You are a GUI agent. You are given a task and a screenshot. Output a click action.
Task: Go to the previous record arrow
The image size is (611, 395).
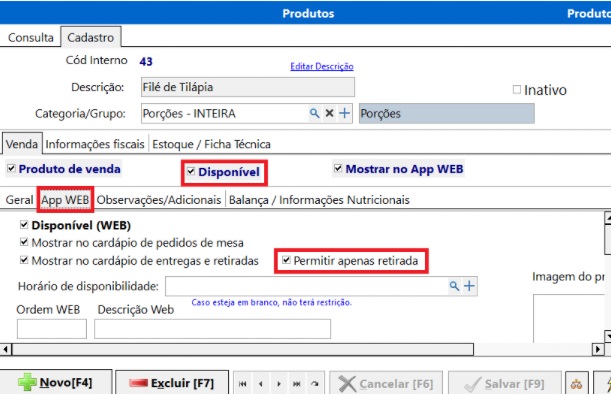[261, 384]
